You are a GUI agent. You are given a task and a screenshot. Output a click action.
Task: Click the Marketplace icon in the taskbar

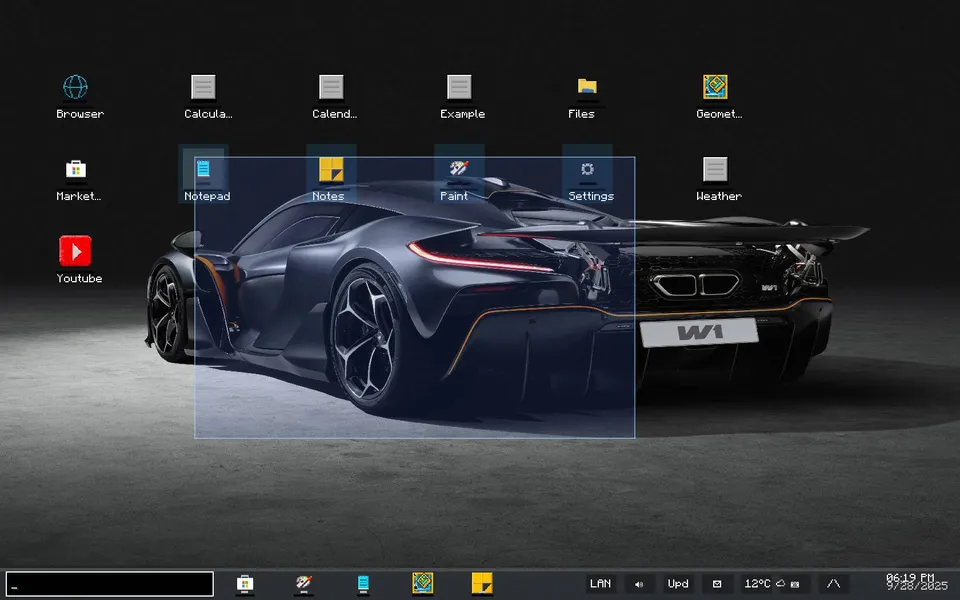click(x=245, y=583)
